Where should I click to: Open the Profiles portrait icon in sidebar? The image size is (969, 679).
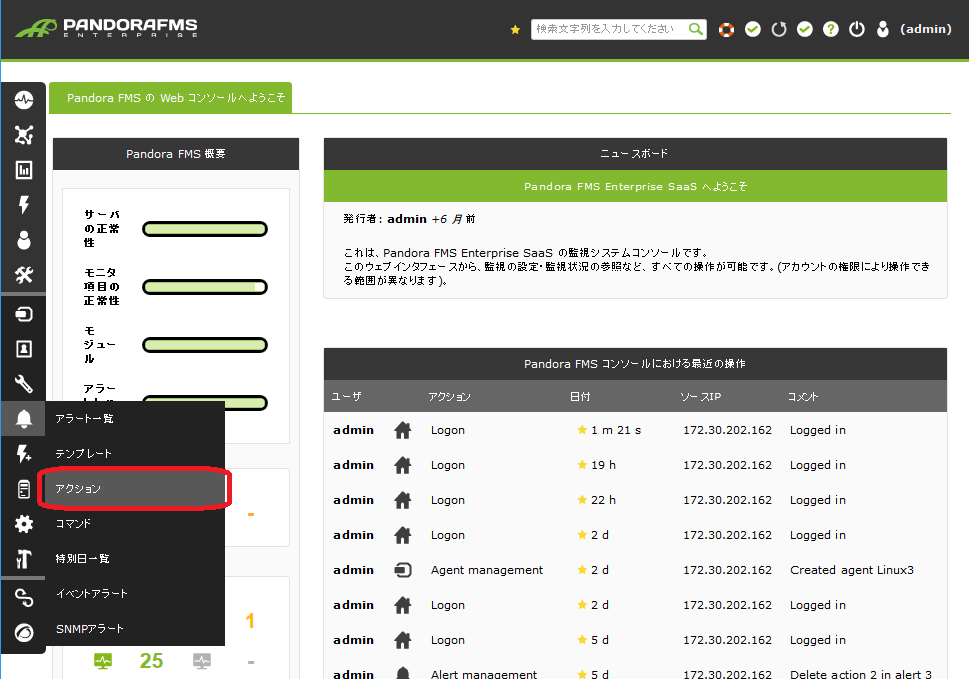point(23,349)
